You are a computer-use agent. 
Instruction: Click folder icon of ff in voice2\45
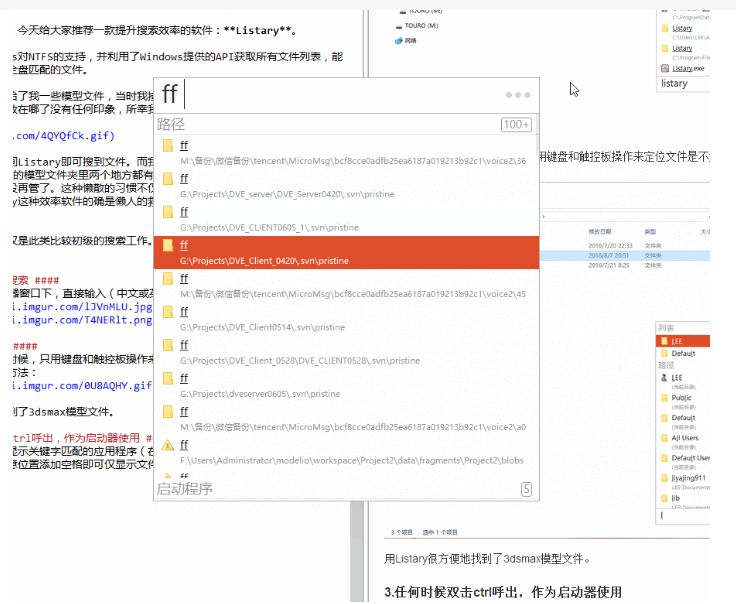coord(168,278)
